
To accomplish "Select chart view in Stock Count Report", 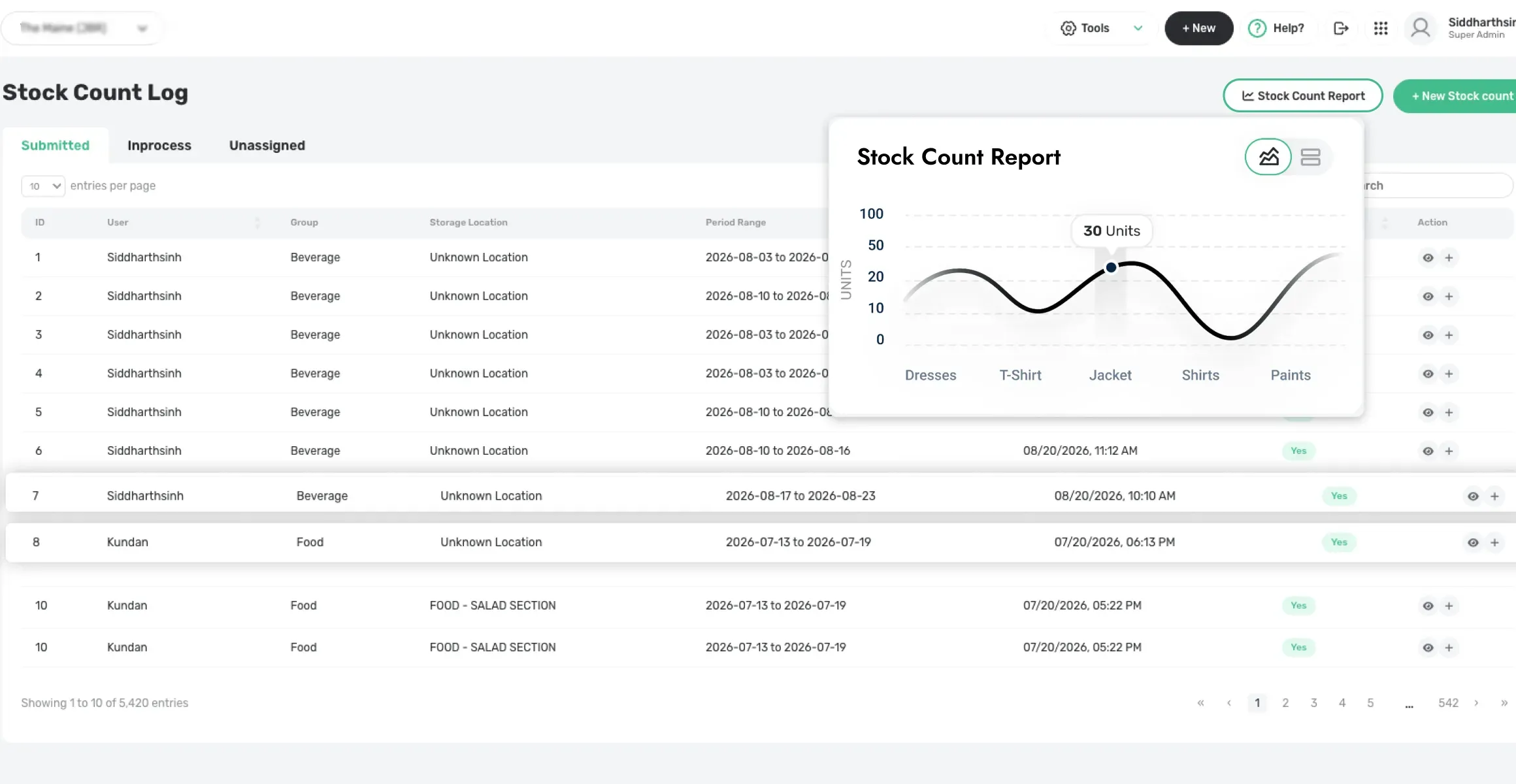I will [x=1268, y=157].
